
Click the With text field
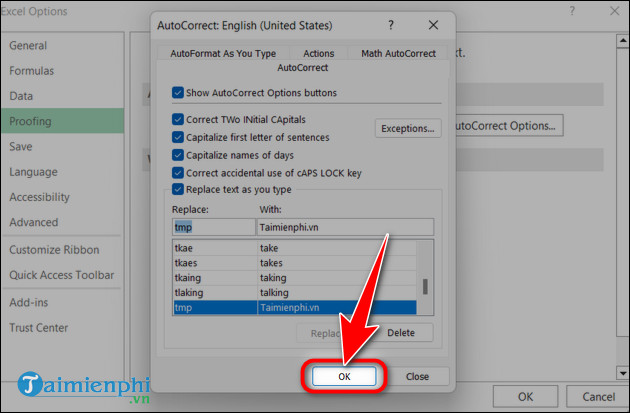point(344,227)
